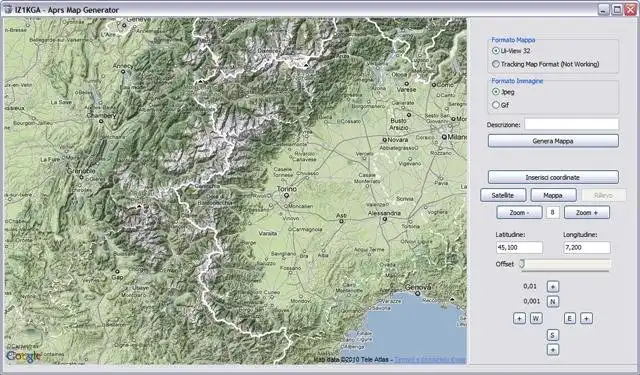Click into the Descrizione text field

(571, 124)
